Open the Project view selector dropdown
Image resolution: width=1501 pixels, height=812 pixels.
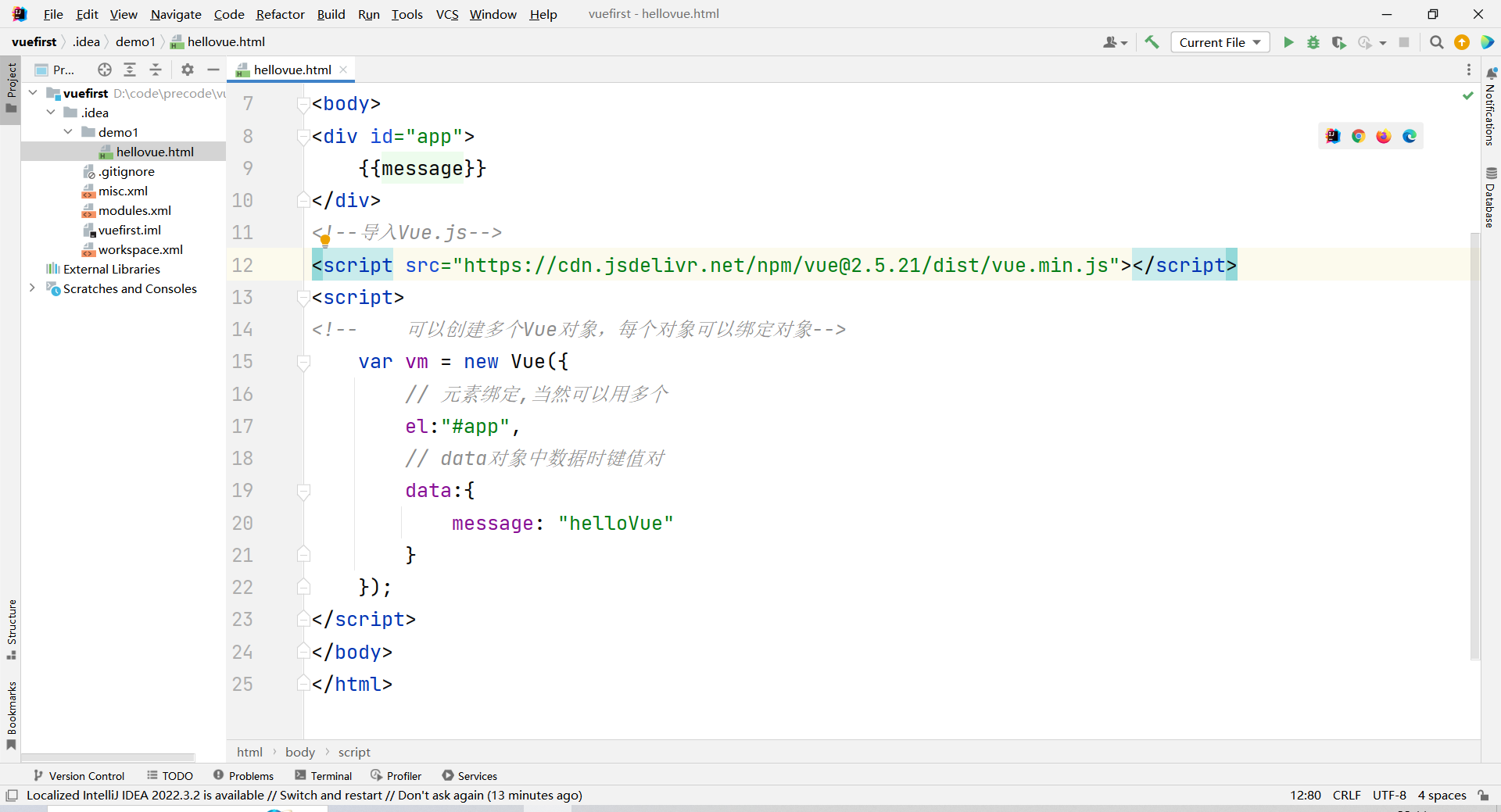(x=55, y=70)
